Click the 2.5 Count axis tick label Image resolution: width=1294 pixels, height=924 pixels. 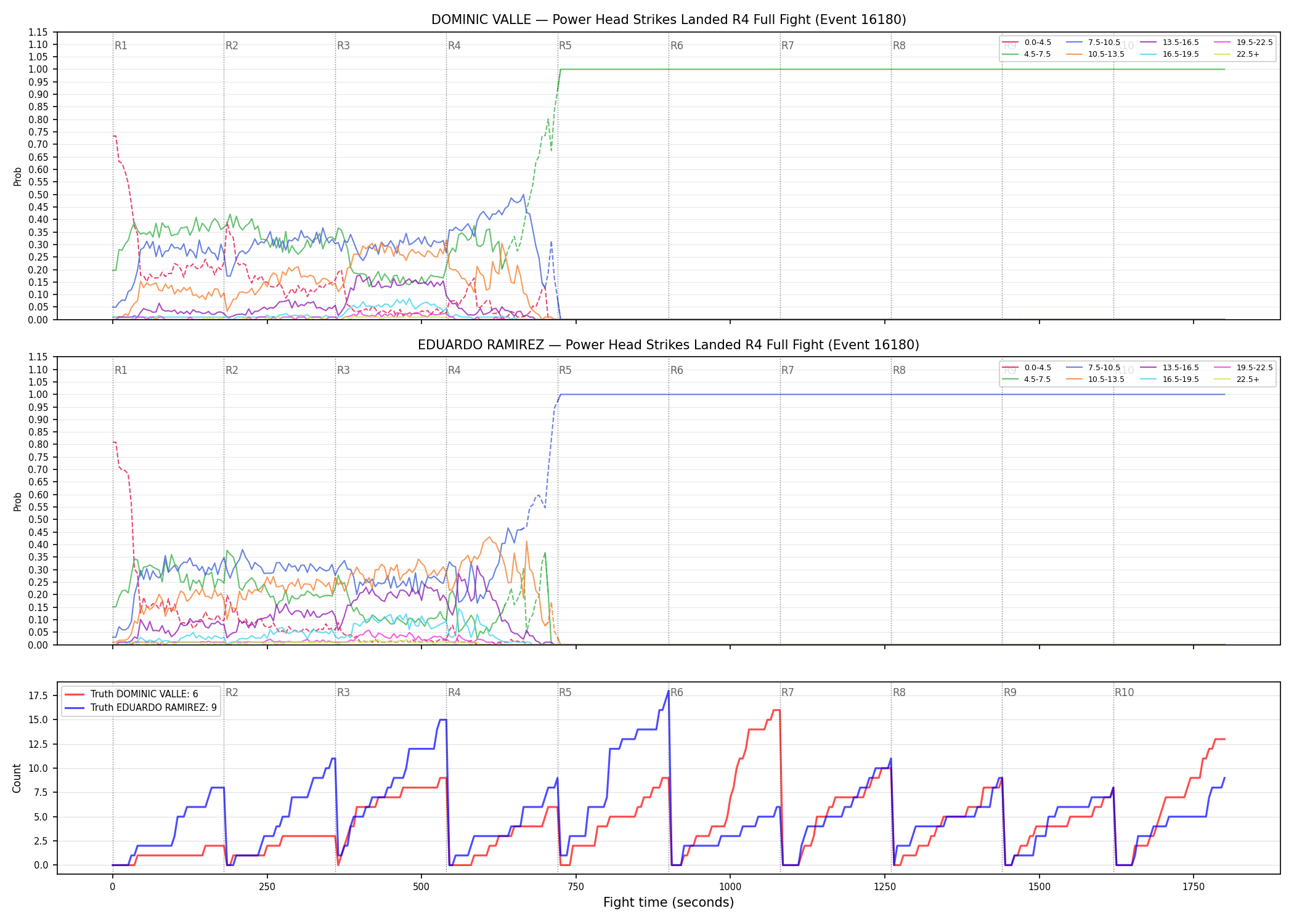[x=41, y=841]
